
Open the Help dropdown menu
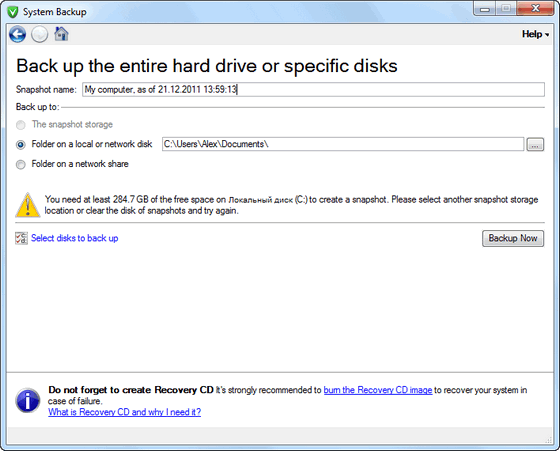535,34
